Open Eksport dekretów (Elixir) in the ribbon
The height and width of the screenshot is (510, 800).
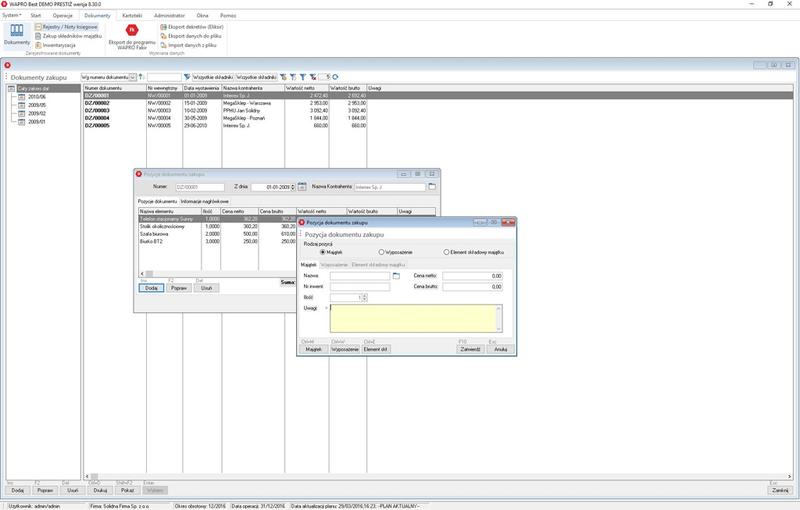(193, 27)
